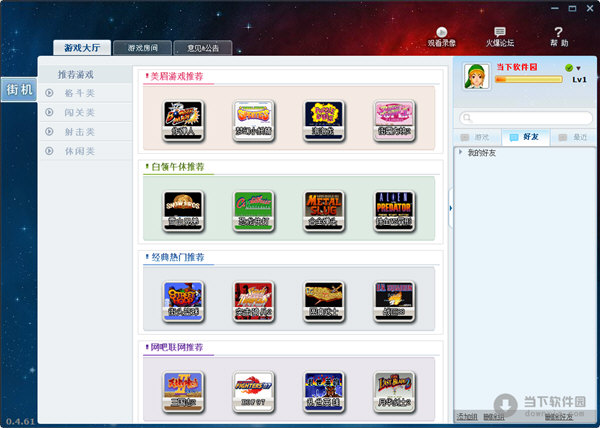600x428 pixels.
Task: Maximize the game lobby window
Action: (x=572, y=8)
